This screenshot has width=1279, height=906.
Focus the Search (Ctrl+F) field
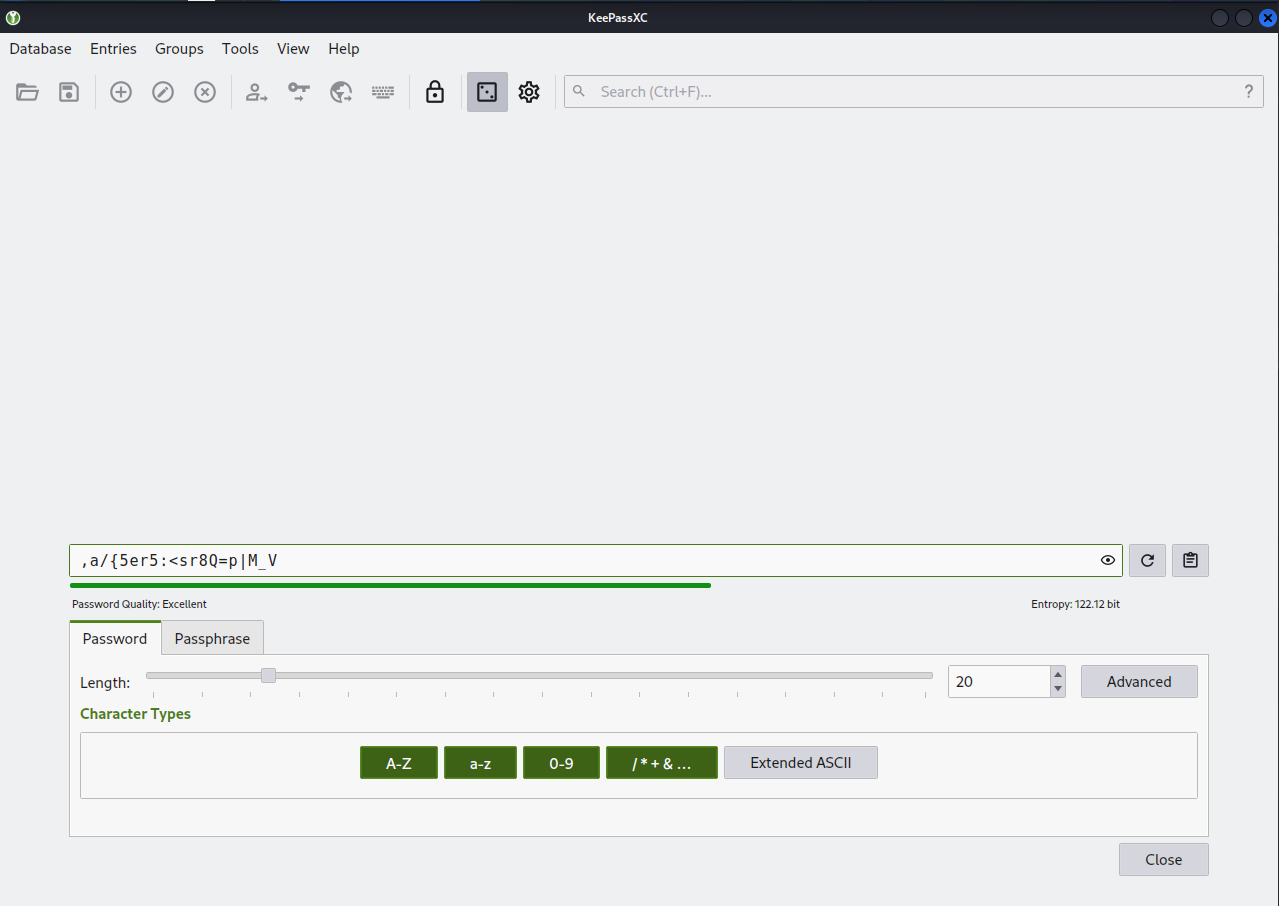tap(914, 92)
